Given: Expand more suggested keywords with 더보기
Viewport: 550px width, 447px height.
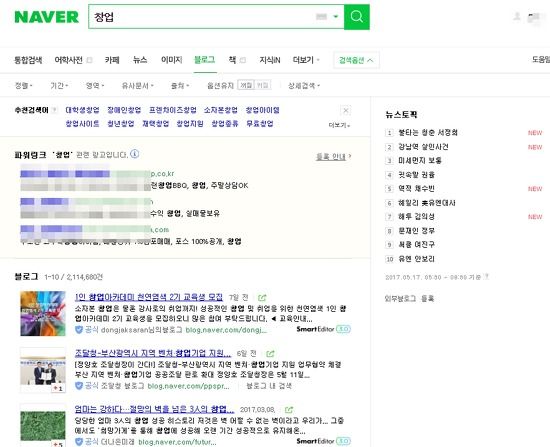Looking at the screenshot, I should [x=339, y=125].
